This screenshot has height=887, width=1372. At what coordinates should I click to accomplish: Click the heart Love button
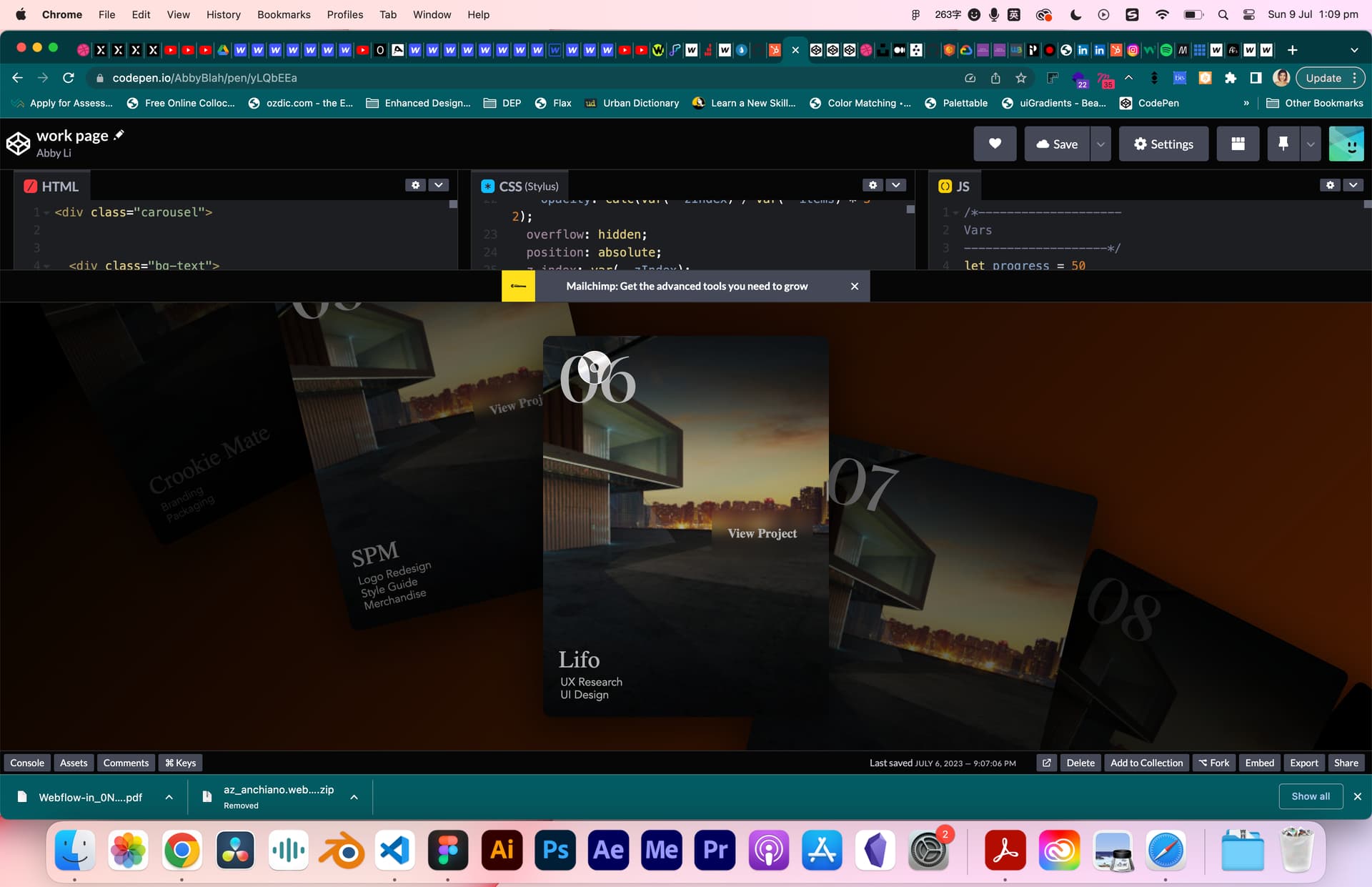tap(994, 144)
